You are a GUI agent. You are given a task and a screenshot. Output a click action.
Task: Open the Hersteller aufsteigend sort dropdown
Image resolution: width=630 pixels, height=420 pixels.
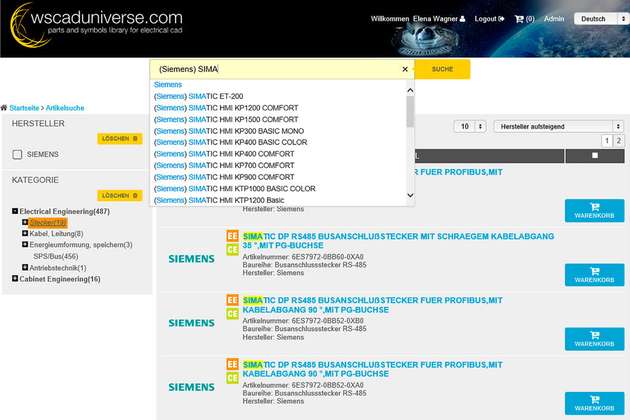tap(559, 127)
